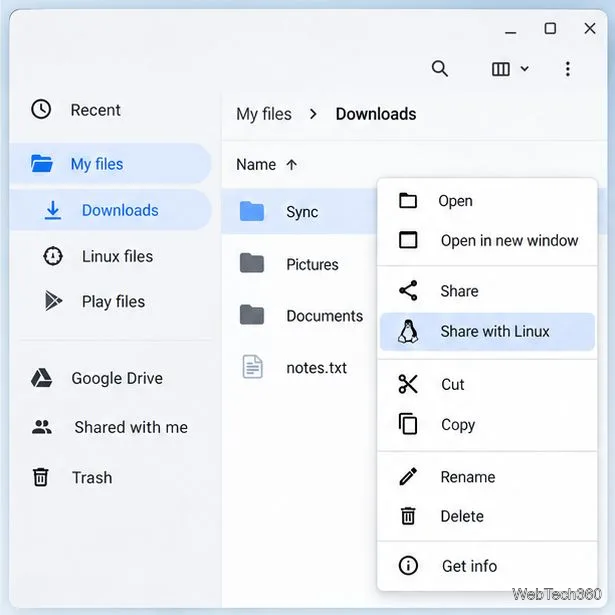Click the info circle icon
Image resolution: width=615 pixels, height=615 pixels.
coord(408,566)
